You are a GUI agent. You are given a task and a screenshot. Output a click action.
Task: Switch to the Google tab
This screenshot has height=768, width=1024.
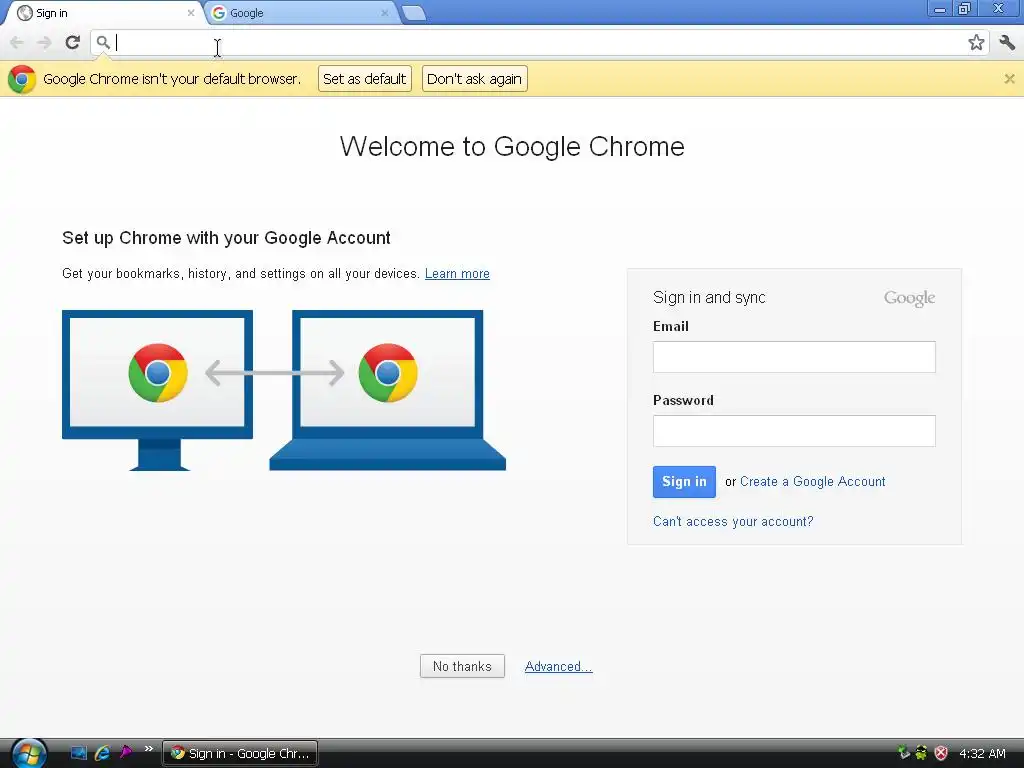click(x=302, y=13)
